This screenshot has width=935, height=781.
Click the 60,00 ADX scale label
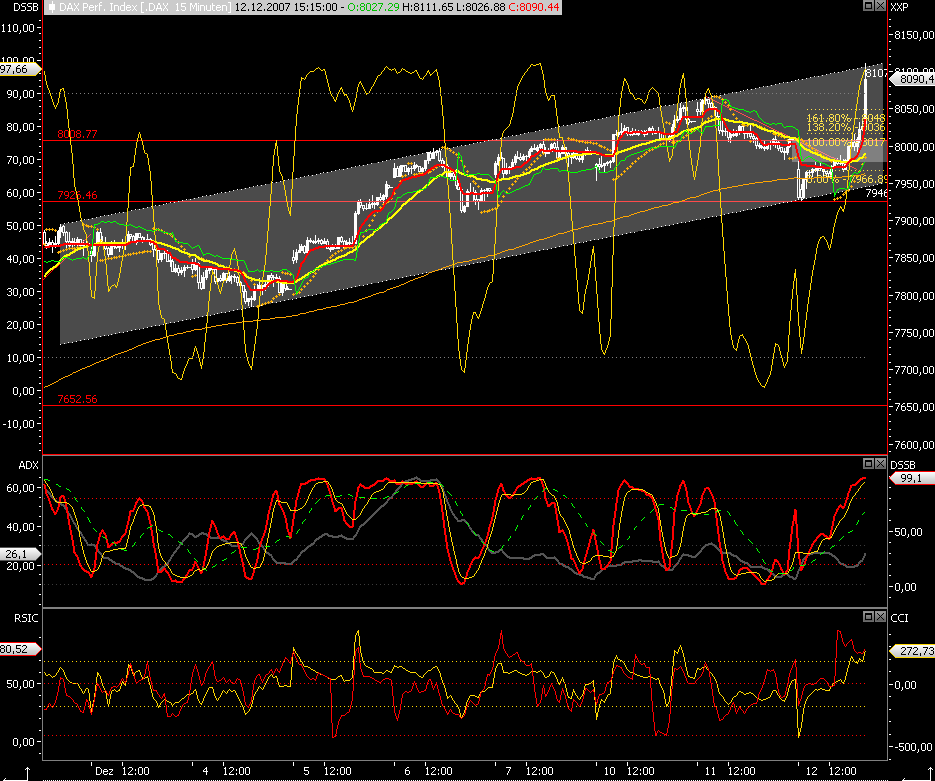(x=21, y=488)
